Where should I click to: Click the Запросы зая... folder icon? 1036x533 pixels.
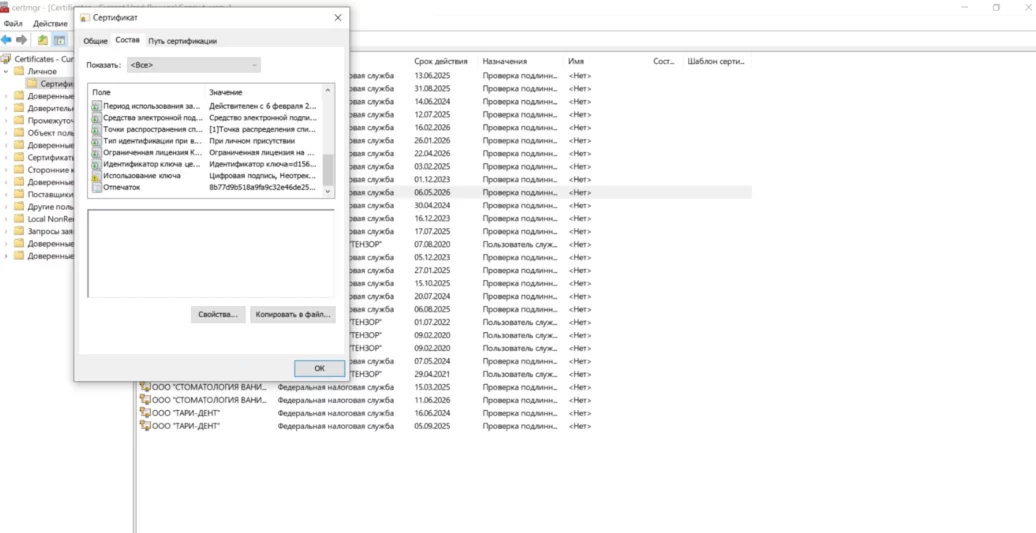tap(18, 231)
